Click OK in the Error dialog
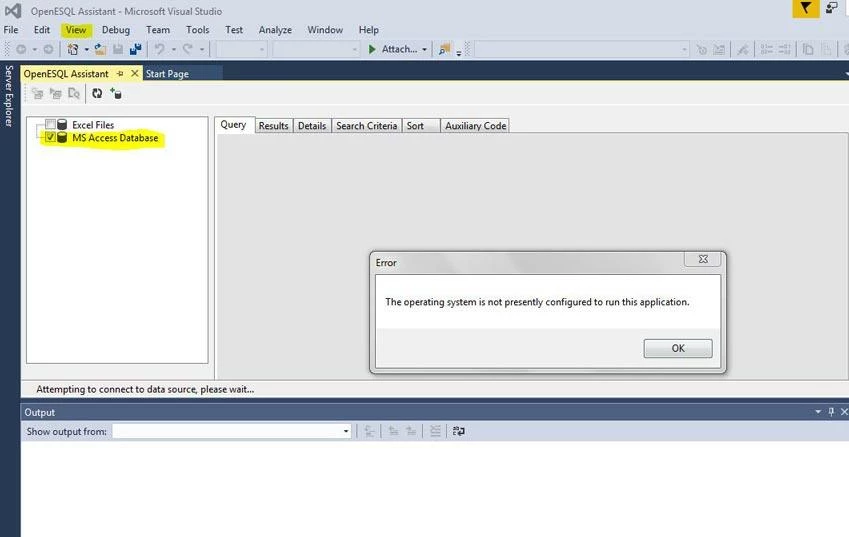The width and height of the screenshot is (849, 537). coord(678,348)
